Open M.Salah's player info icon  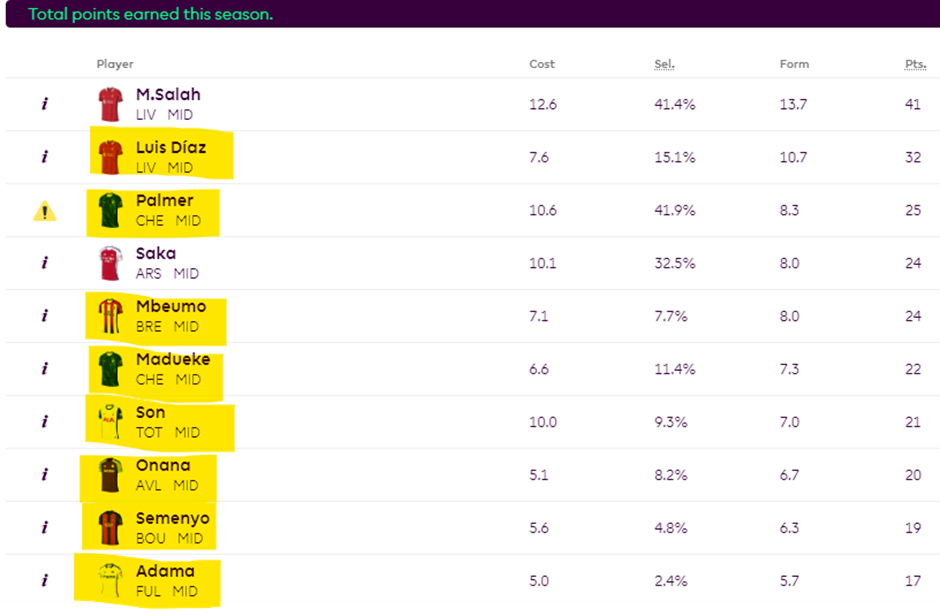pos(45,104)
